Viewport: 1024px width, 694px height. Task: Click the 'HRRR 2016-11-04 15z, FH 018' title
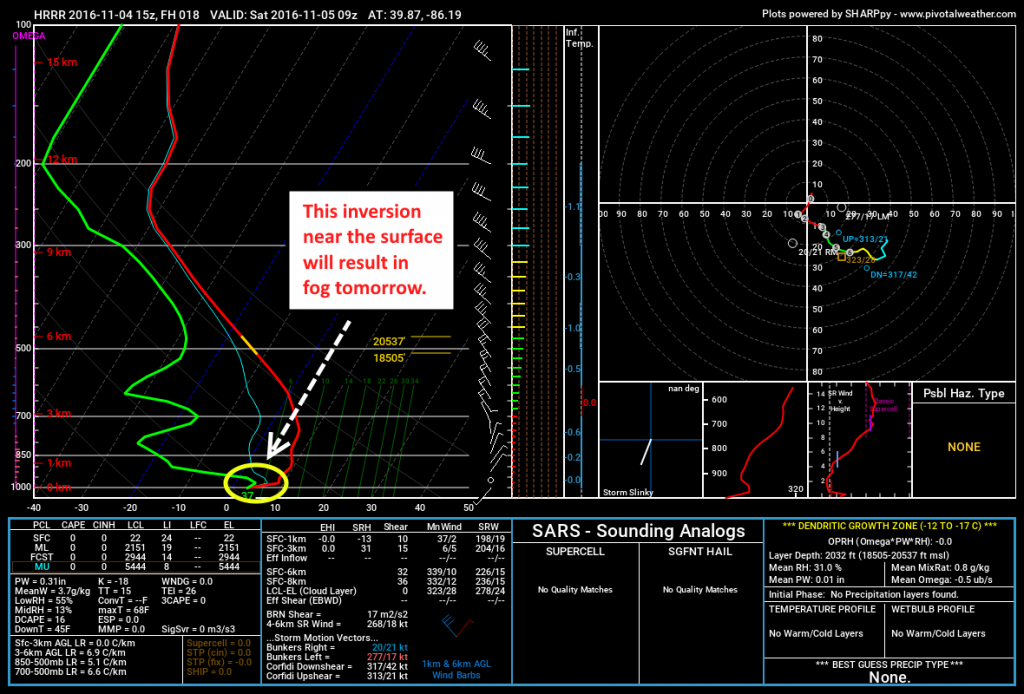[118, 14]
